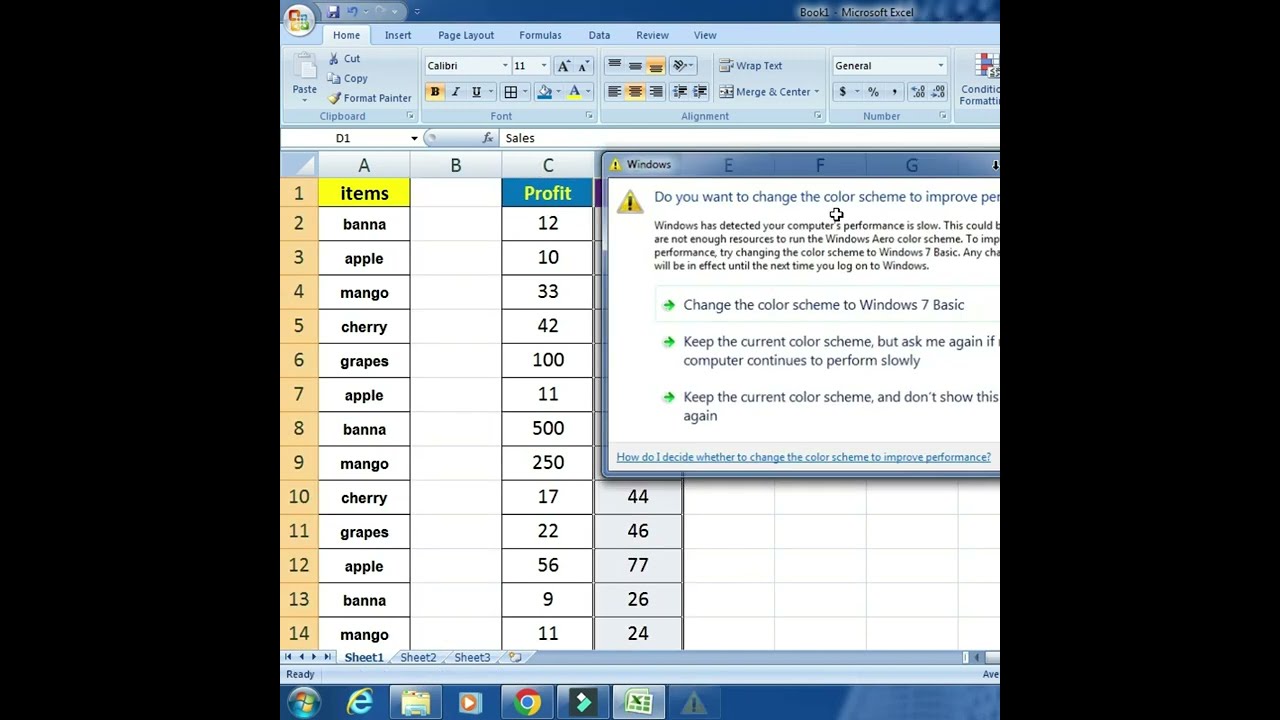
Task: Decrease the font size
Action: (583, 66)
